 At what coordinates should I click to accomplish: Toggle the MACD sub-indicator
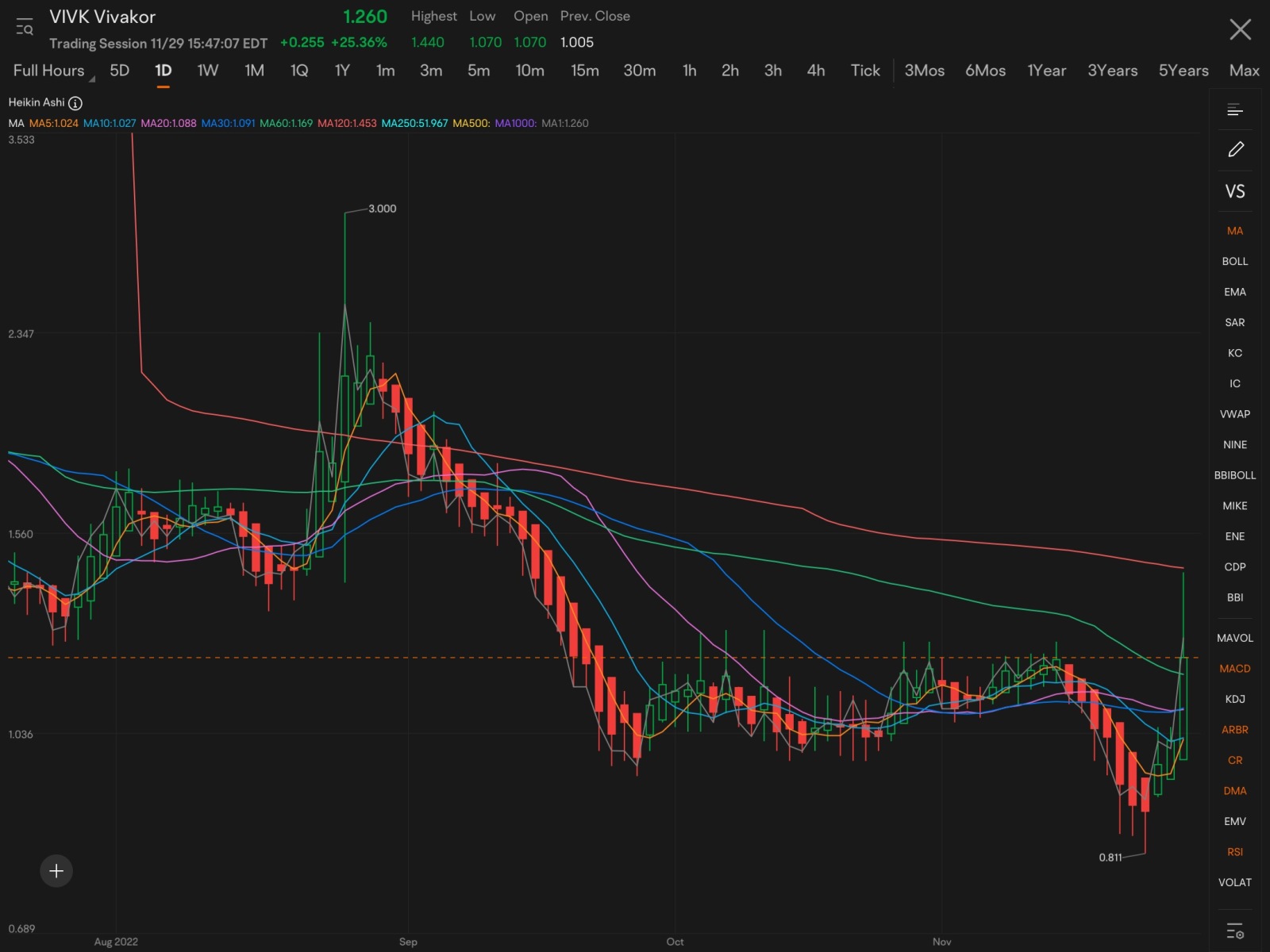[x=1234, y=669]
